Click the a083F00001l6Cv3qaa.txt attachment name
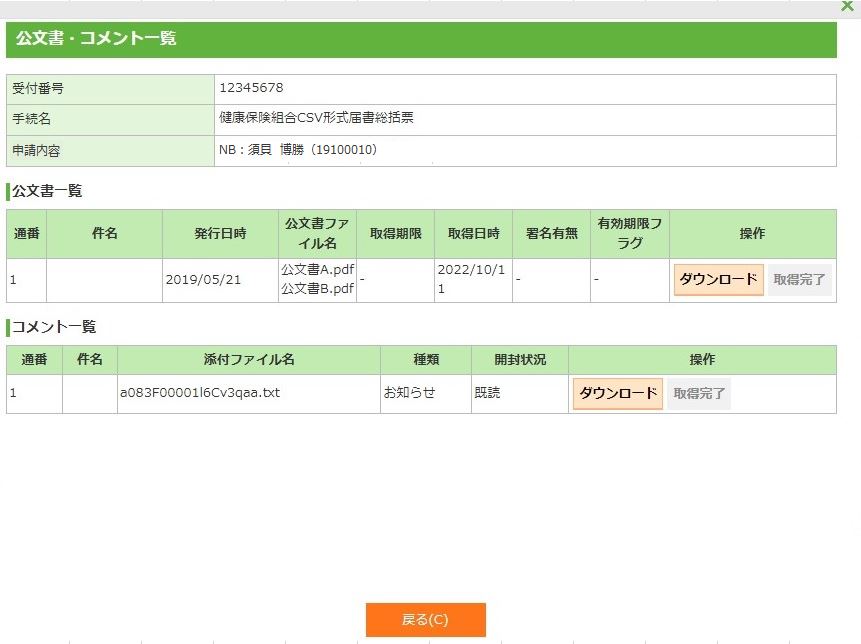Image resolution: width=861 pixels, height=644 pixels. 200,393
